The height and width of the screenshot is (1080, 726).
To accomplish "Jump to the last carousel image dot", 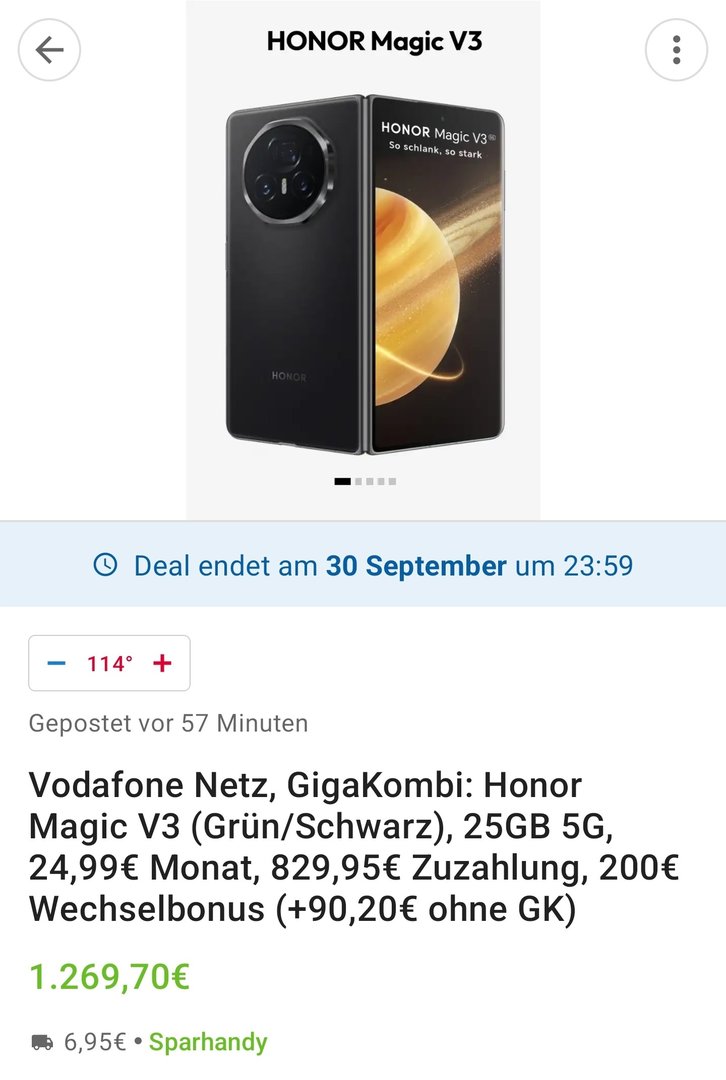I will [392, 481].
